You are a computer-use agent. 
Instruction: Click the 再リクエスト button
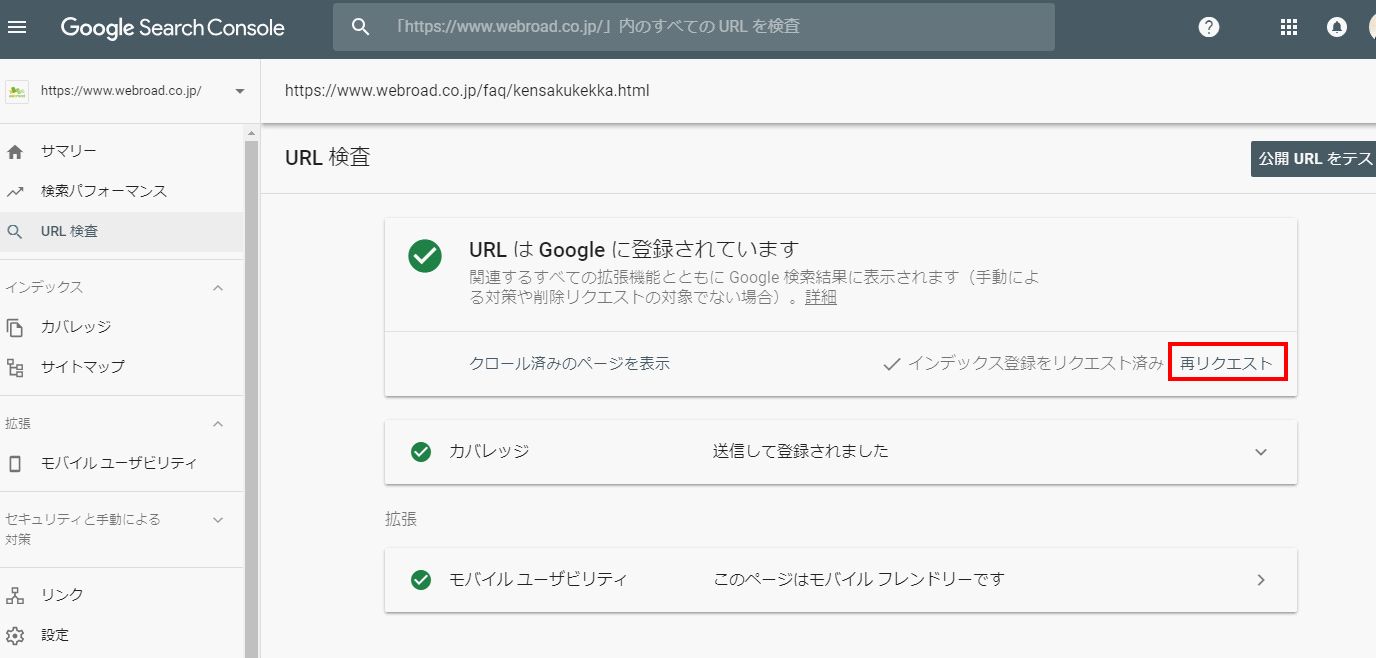(x=1227, y=363)
